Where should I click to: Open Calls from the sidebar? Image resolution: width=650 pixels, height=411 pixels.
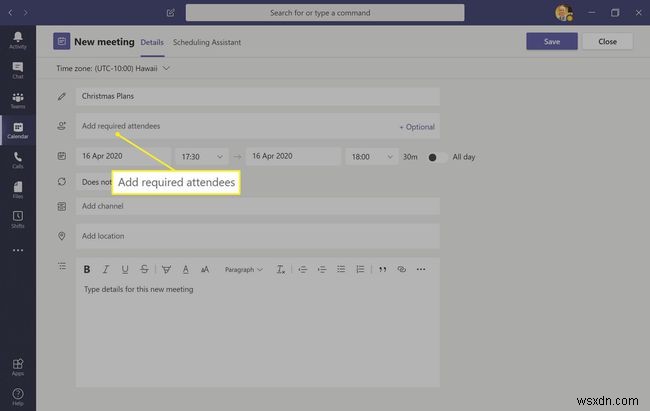click(x=18, y=160)
